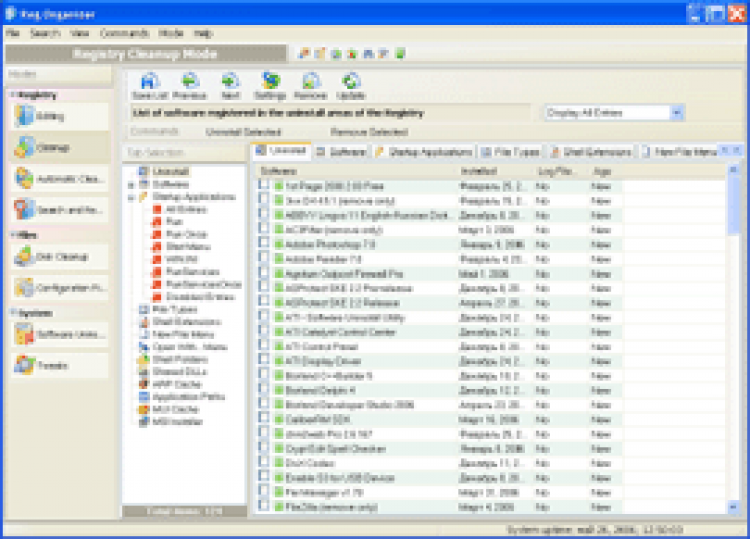
Task: Open Search and Replace in the sidebar
Action: [x=59, y=209]
